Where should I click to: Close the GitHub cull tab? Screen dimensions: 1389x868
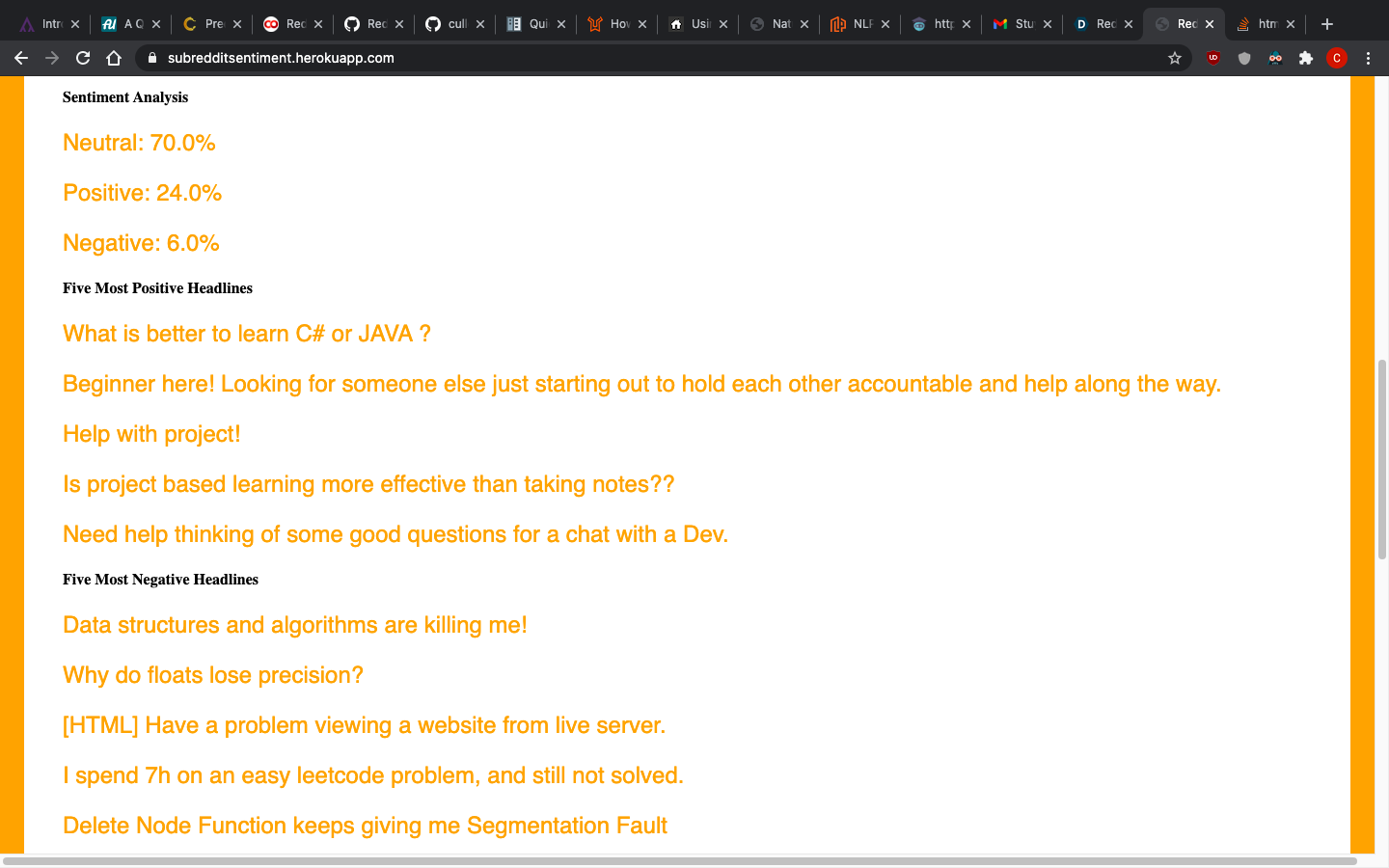480,24
